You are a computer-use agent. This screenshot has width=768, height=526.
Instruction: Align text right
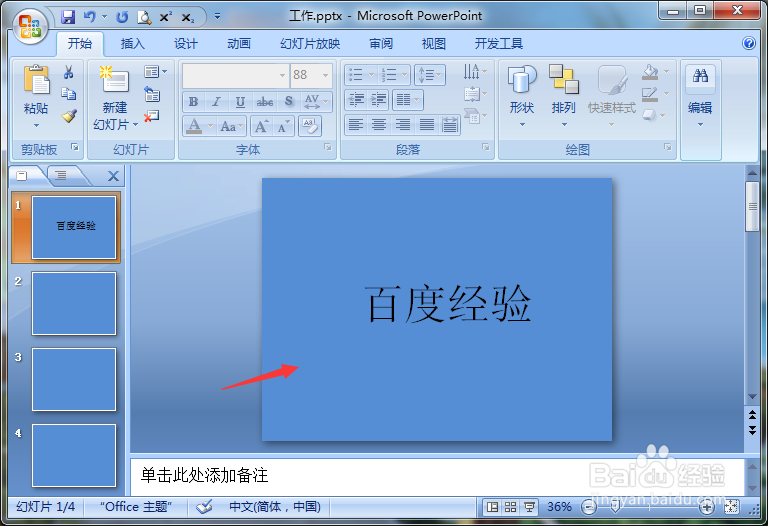pos(403,125)
